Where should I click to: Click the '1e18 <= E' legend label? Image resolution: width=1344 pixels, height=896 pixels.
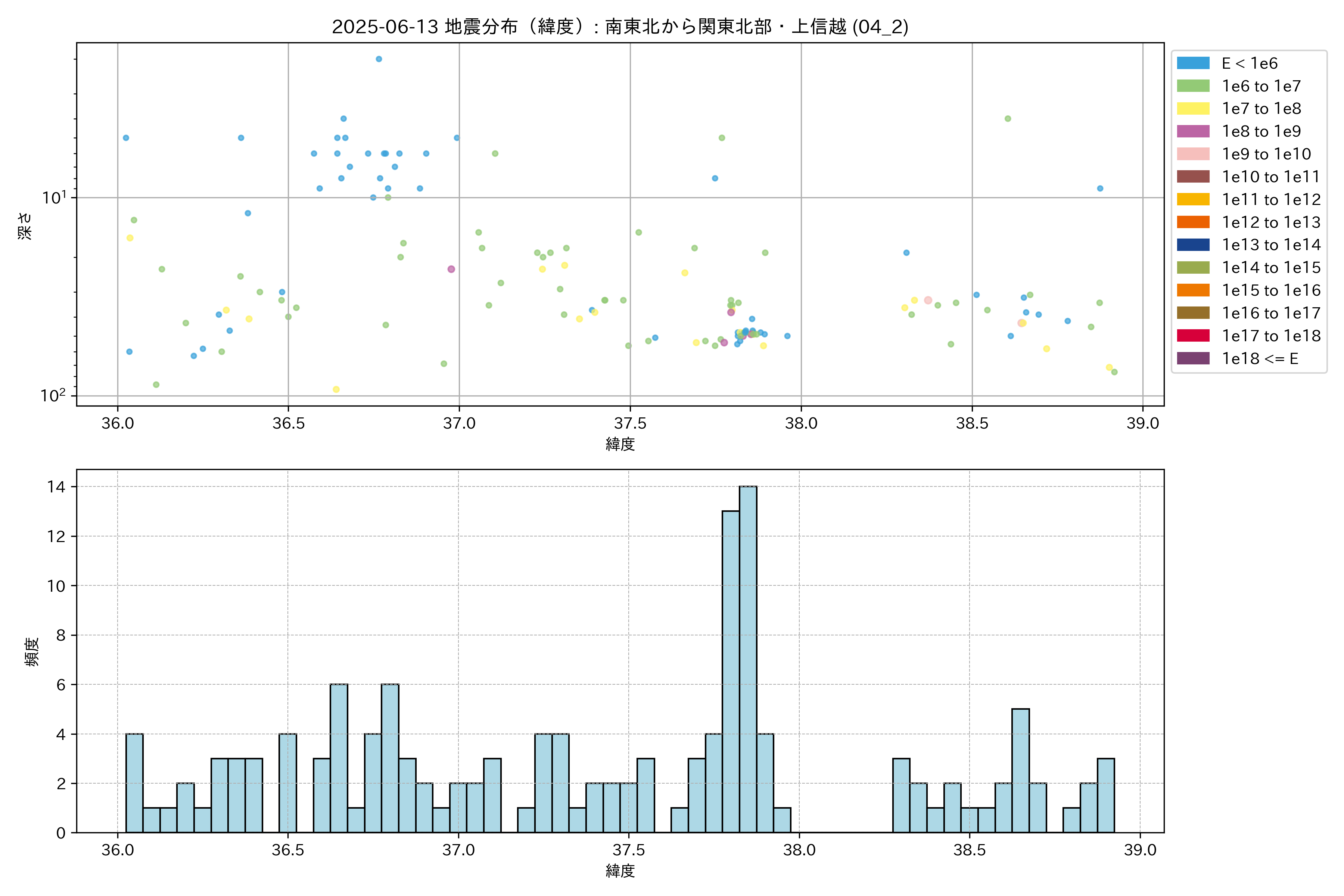pos(1260,359)
